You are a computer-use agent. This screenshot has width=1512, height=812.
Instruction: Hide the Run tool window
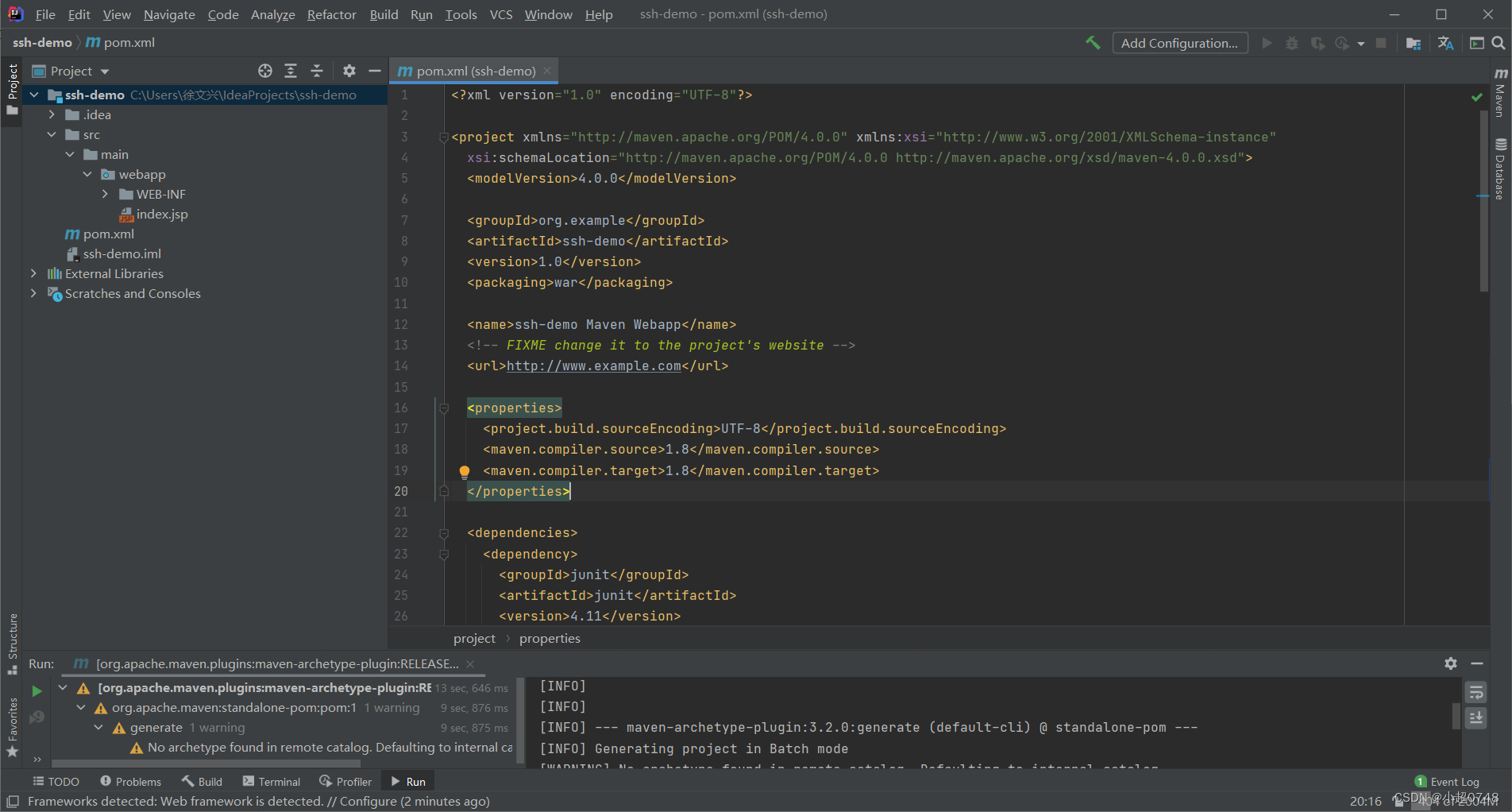[x=1477, y=663]
